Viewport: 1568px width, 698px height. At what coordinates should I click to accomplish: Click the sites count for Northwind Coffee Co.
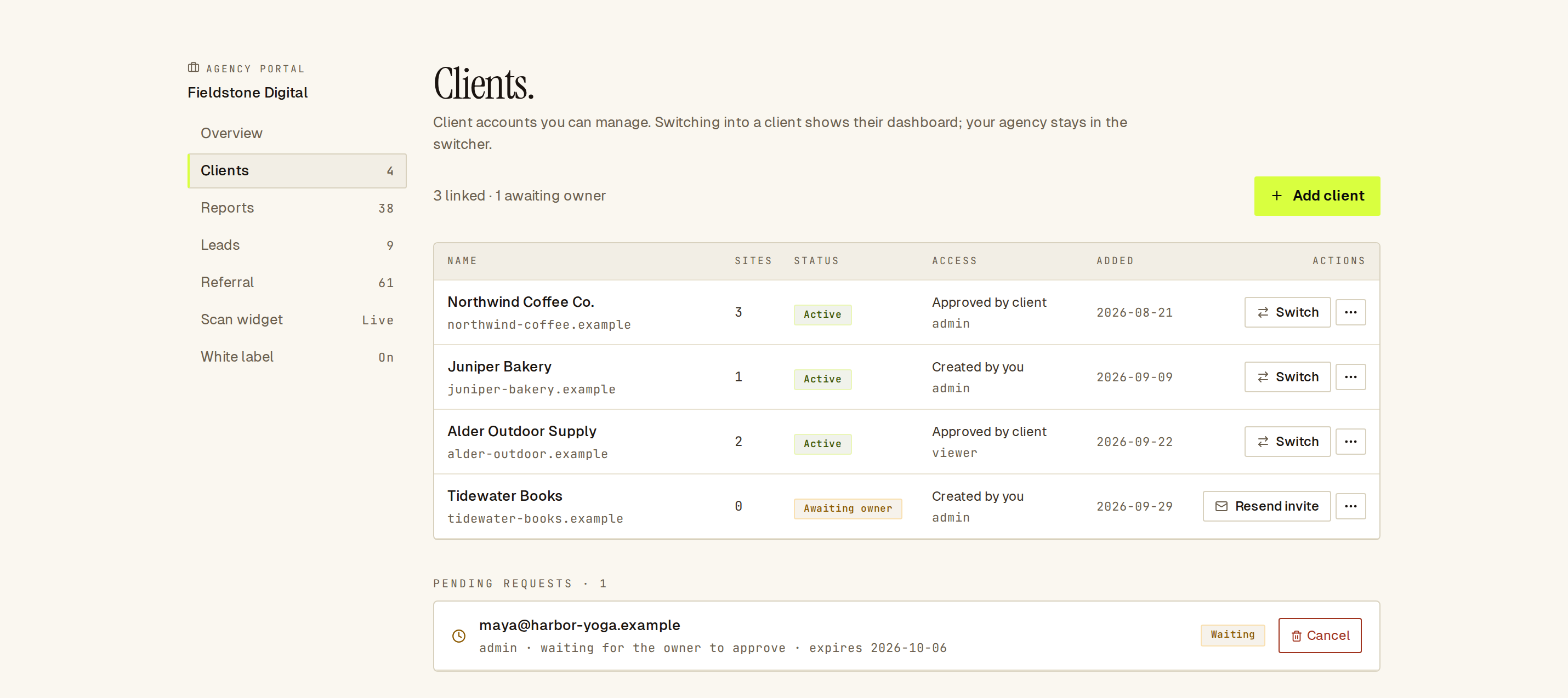coord(738,313)
